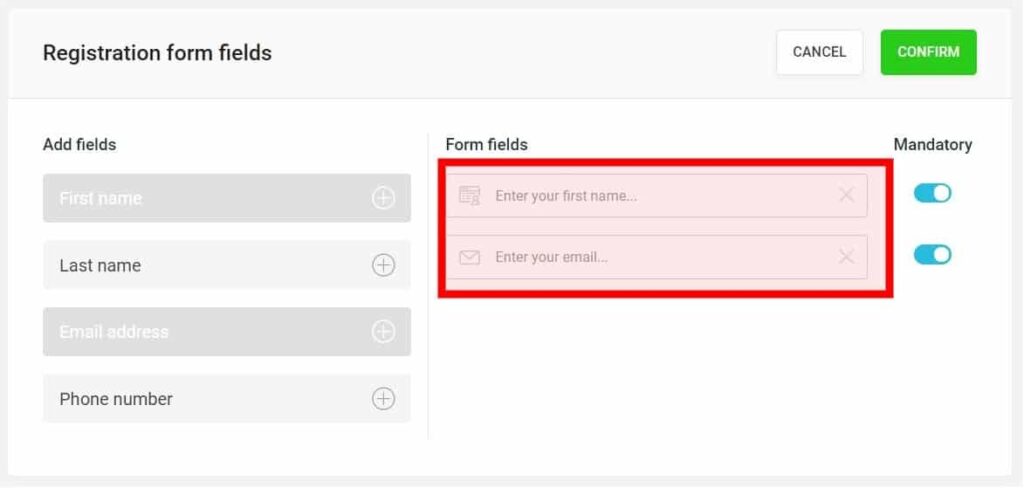Click the Registration form fields title
Image resolution: width=1024 pixels, height=488 pixels.
157,53
